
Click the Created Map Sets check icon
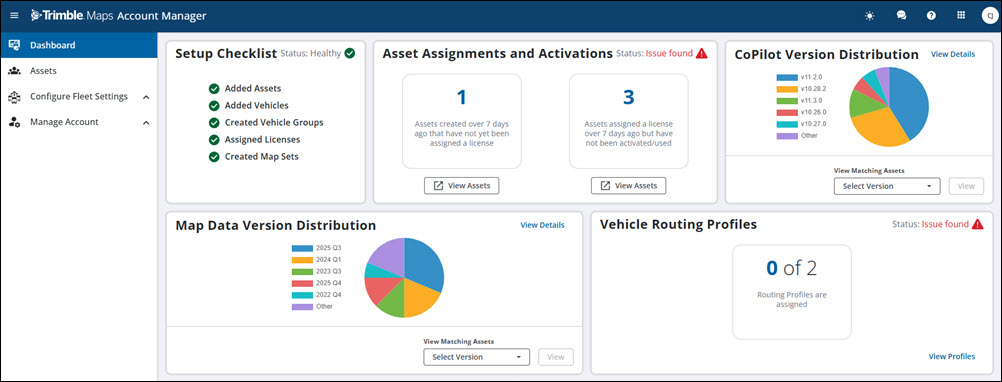[214, 157]
